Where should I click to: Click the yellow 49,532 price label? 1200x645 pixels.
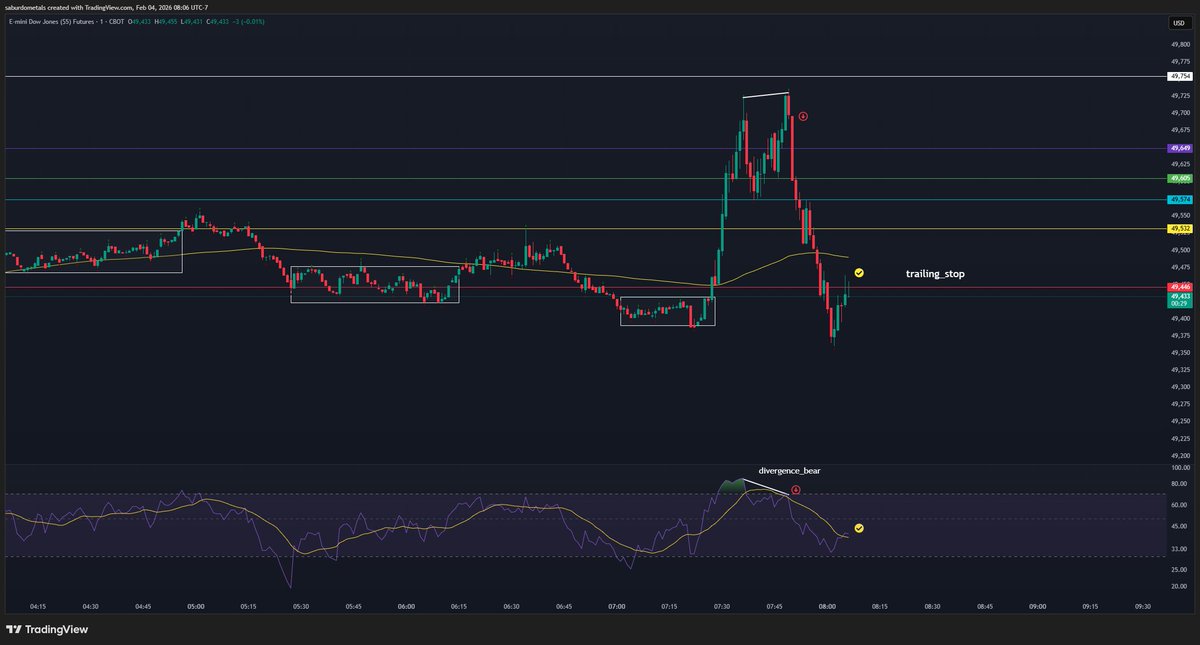pos(1180,229)
